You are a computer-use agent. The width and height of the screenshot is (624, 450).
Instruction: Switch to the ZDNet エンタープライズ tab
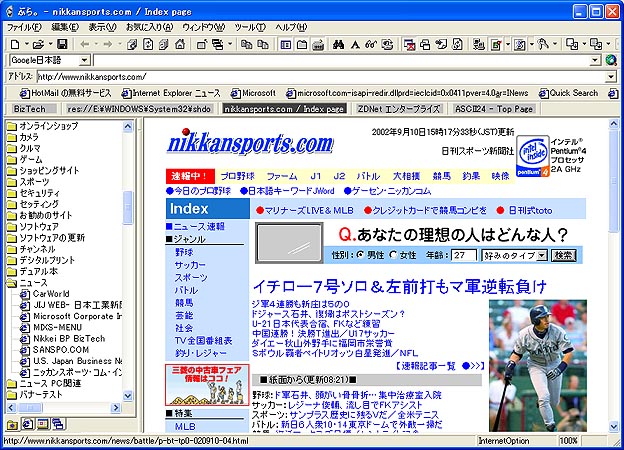pyautogui.click(x=399, y=109)
